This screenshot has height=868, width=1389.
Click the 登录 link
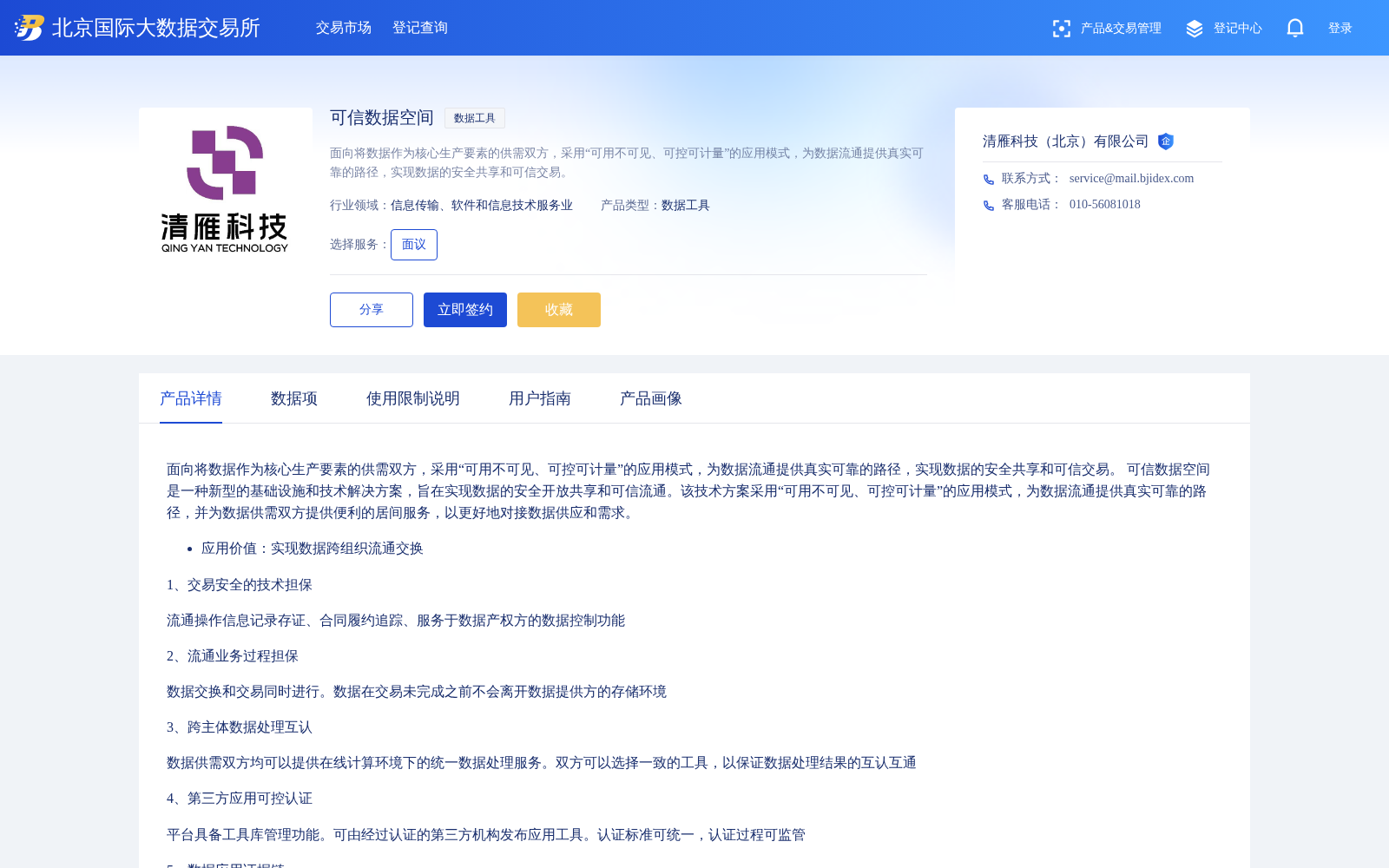pyautogui.click(x=1340, y=29)
